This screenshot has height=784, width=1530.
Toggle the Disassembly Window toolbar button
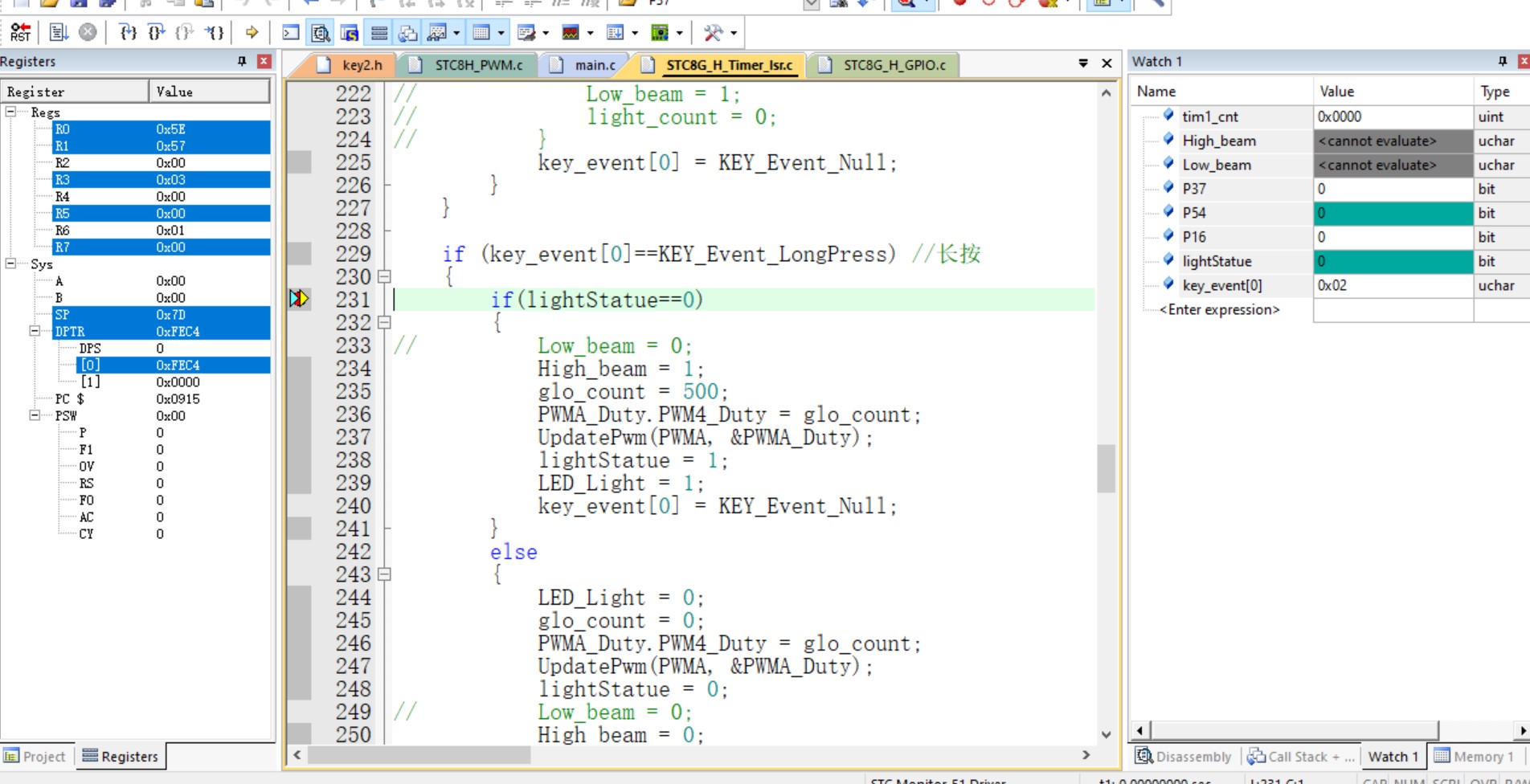(321, 33)
